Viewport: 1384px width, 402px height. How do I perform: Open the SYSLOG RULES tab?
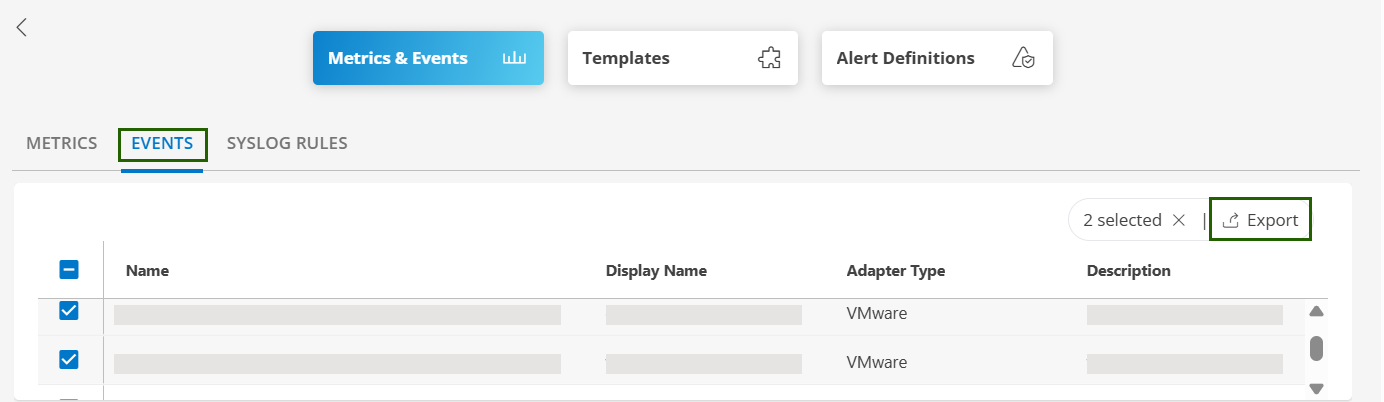287,143
